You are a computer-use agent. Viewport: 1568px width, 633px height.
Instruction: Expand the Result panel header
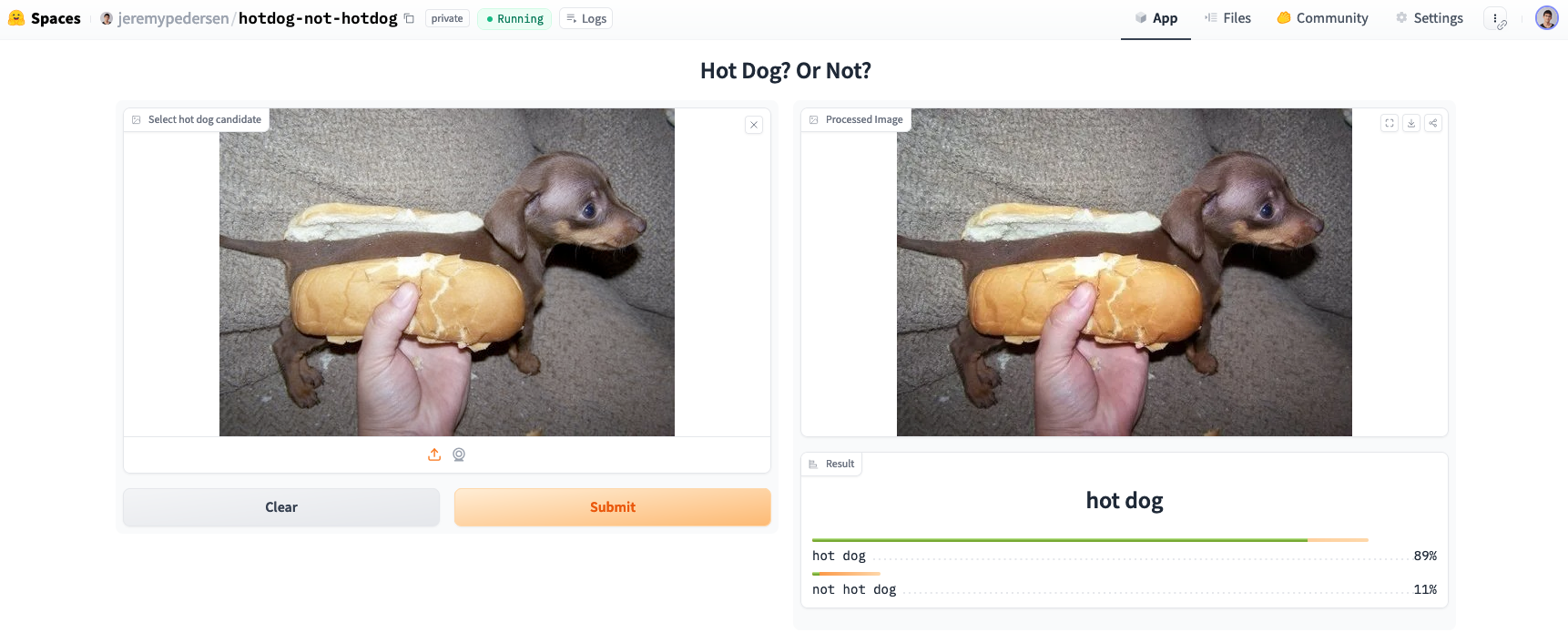point(830,464)
